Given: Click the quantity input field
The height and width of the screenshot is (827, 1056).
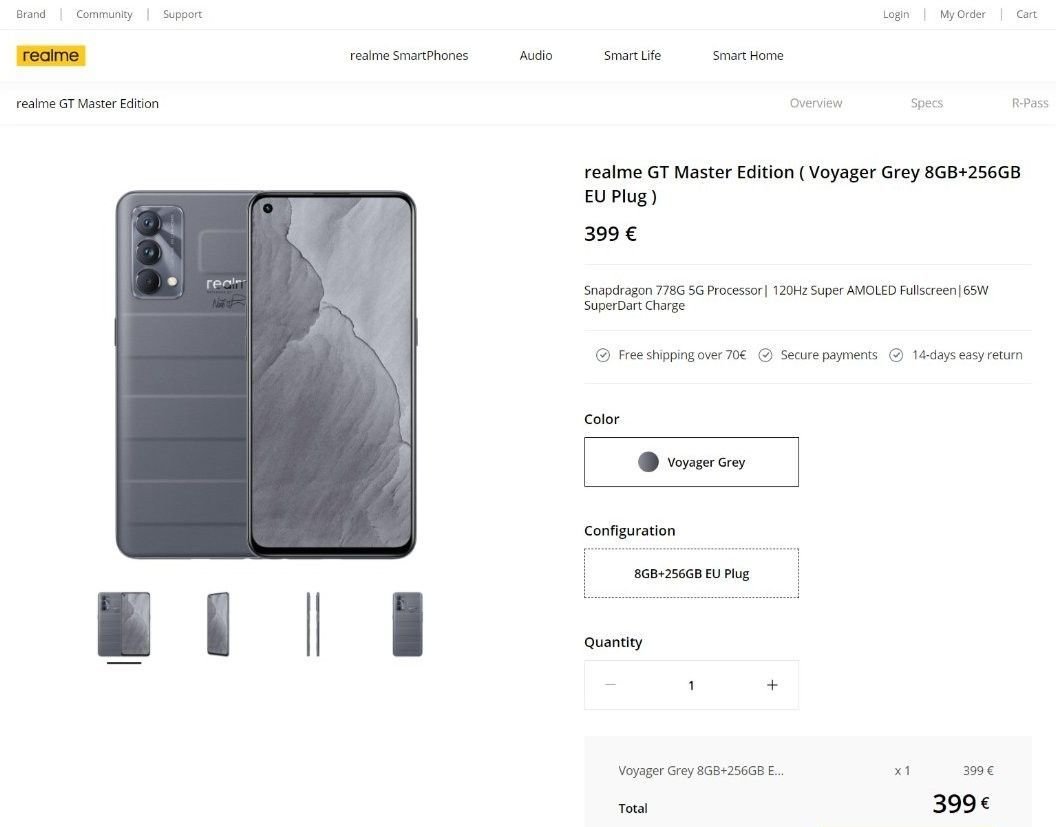Looking at the screenshot, I should [691, 685].
